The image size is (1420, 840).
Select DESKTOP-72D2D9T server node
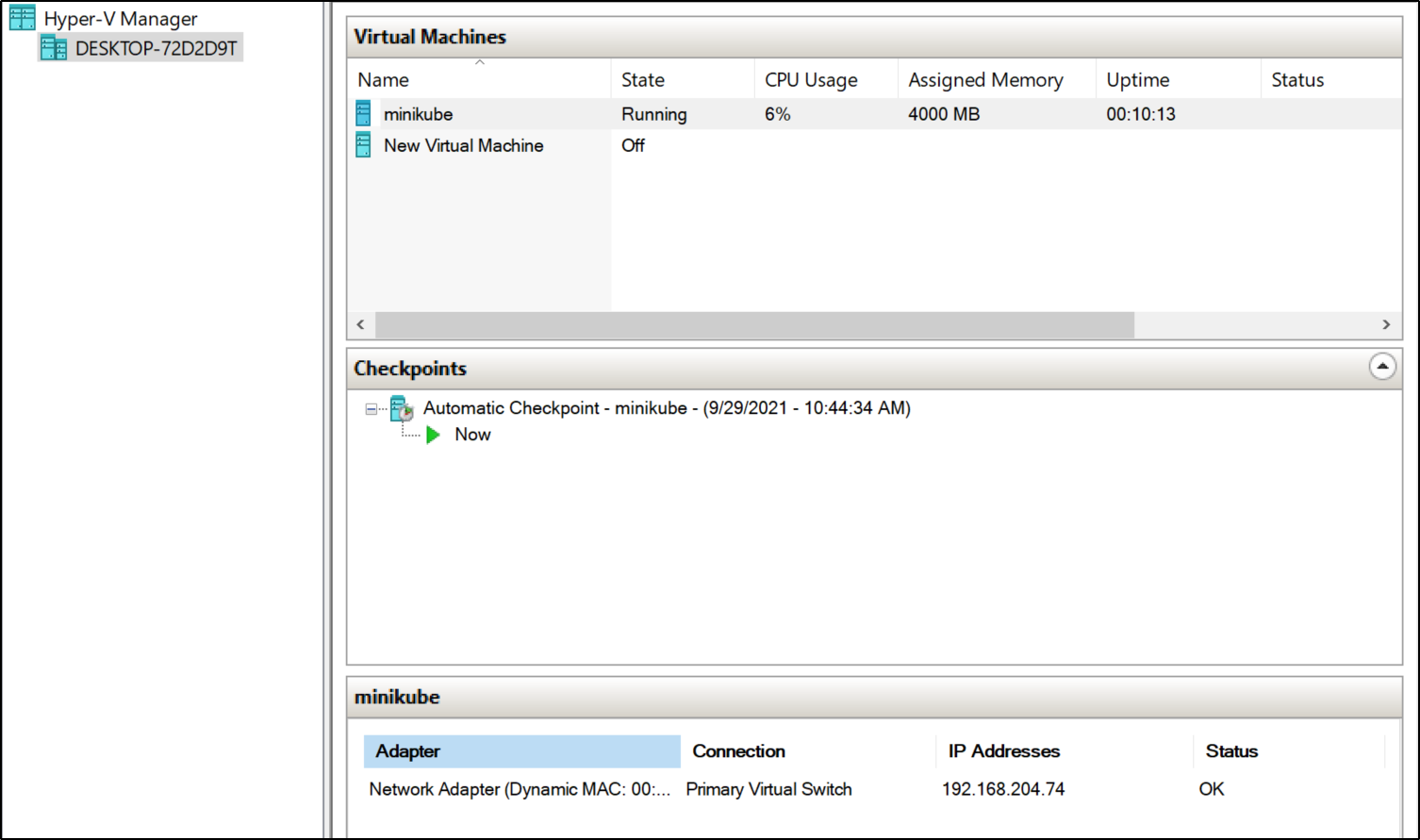tap(157, 48)
